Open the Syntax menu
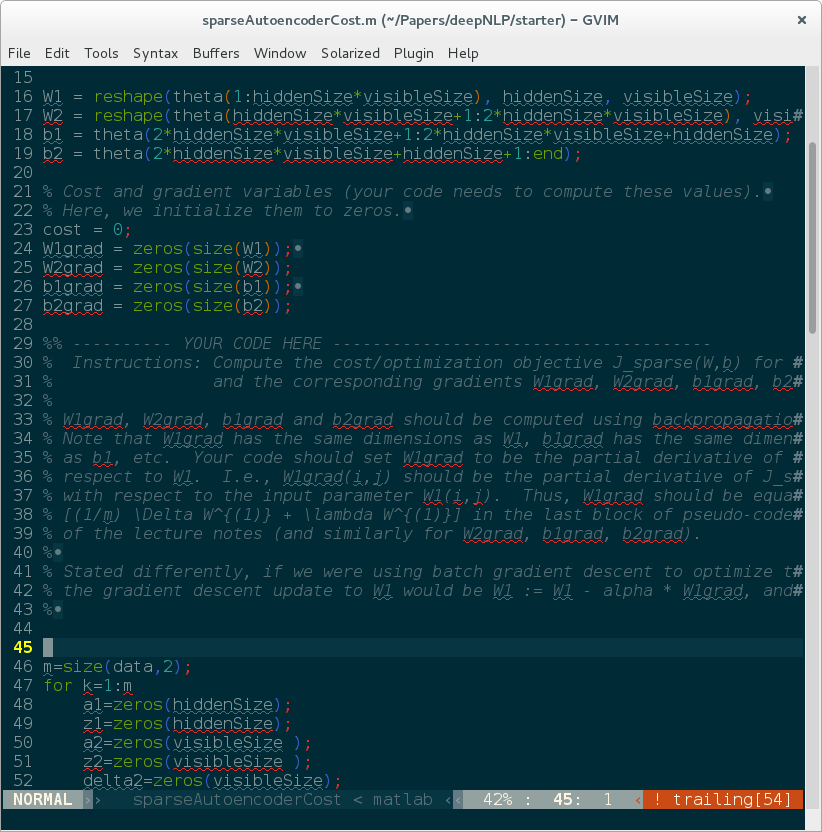 [155, 53]
